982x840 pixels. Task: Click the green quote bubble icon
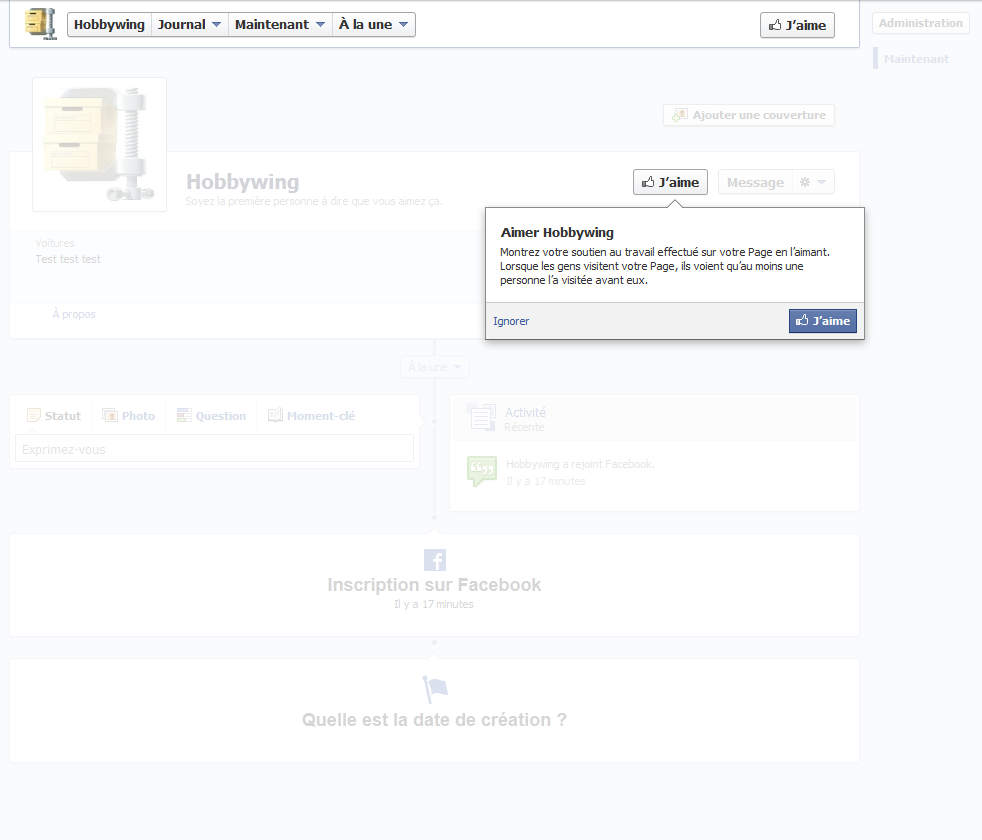click(x=482, y=472)
